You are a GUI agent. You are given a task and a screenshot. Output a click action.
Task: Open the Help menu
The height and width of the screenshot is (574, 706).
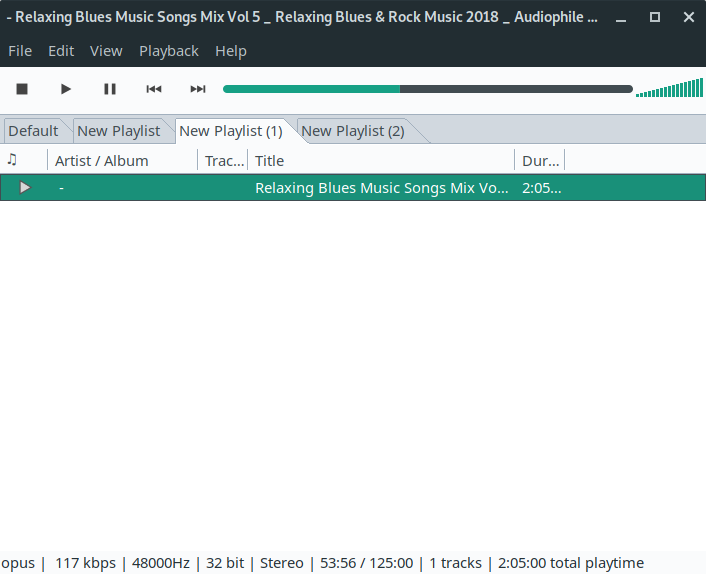pos(231,51)
